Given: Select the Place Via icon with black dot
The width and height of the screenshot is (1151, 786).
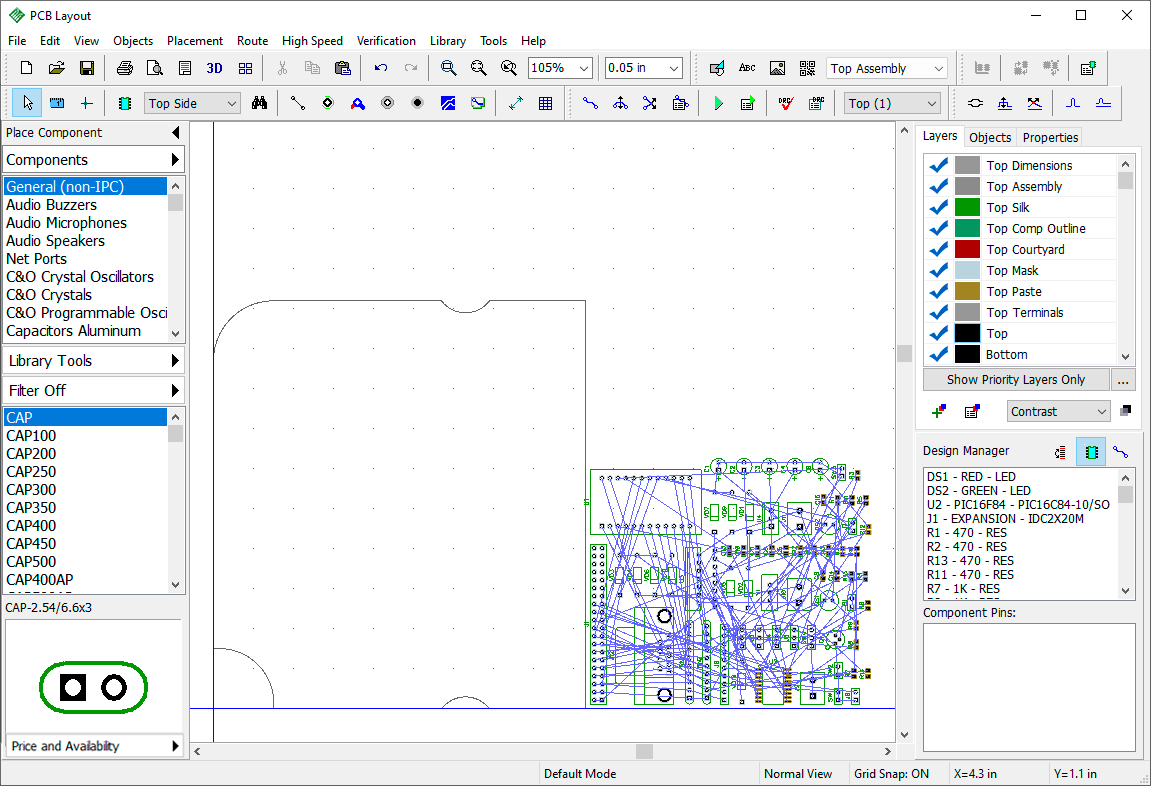Looking at the screenshot, I should point(418,103).
